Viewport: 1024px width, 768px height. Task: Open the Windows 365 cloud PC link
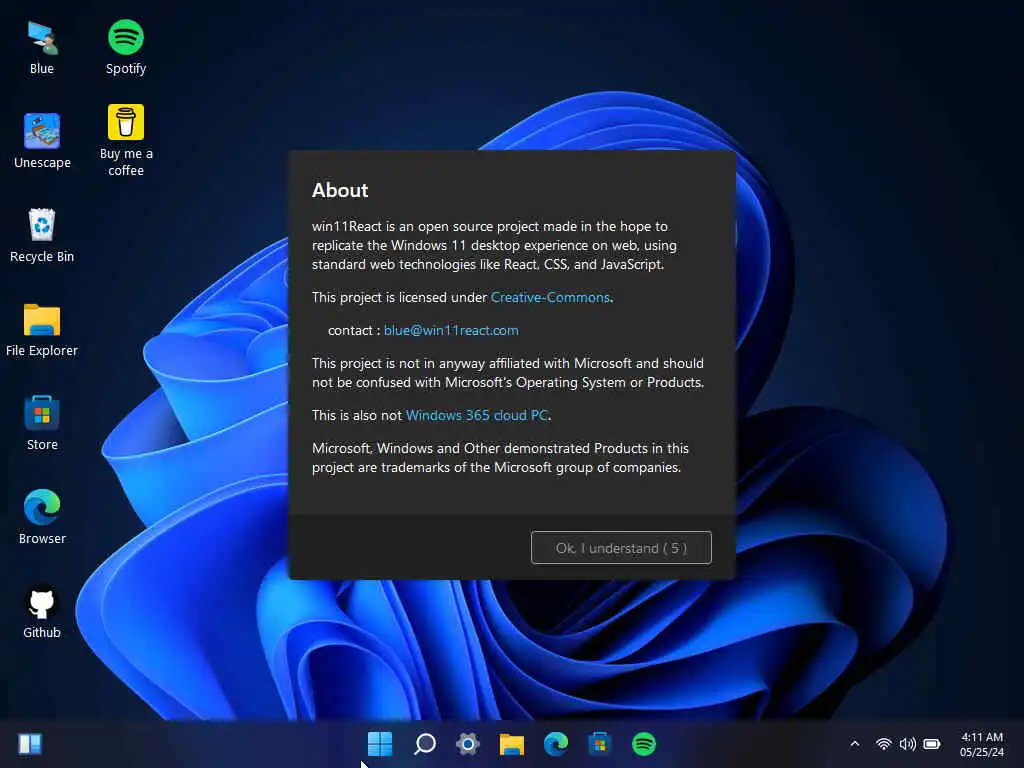point(477,415)
